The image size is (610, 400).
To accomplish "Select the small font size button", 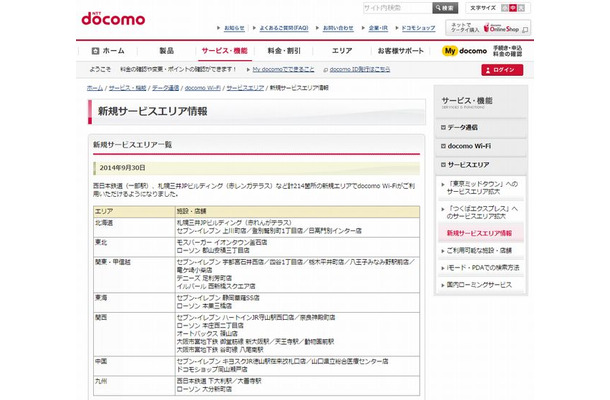I will [505, 8].
